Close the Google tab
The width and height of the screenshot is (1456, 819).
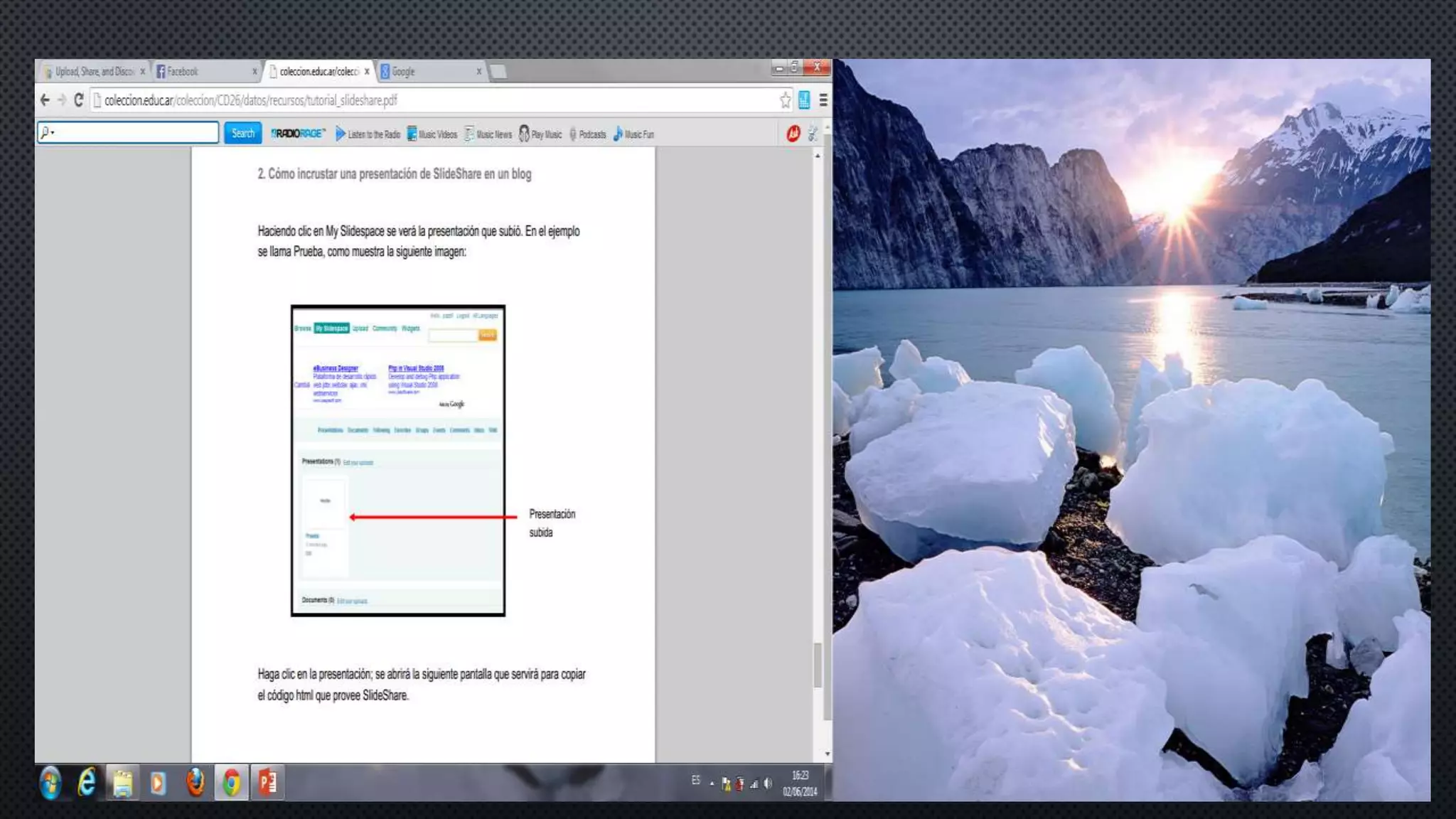tap(478, 72)
